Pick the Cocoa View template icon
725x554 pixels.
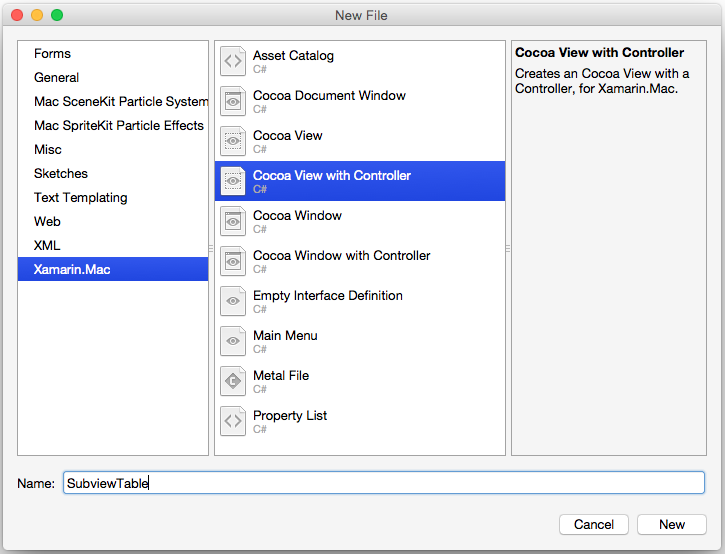point(233,141)
